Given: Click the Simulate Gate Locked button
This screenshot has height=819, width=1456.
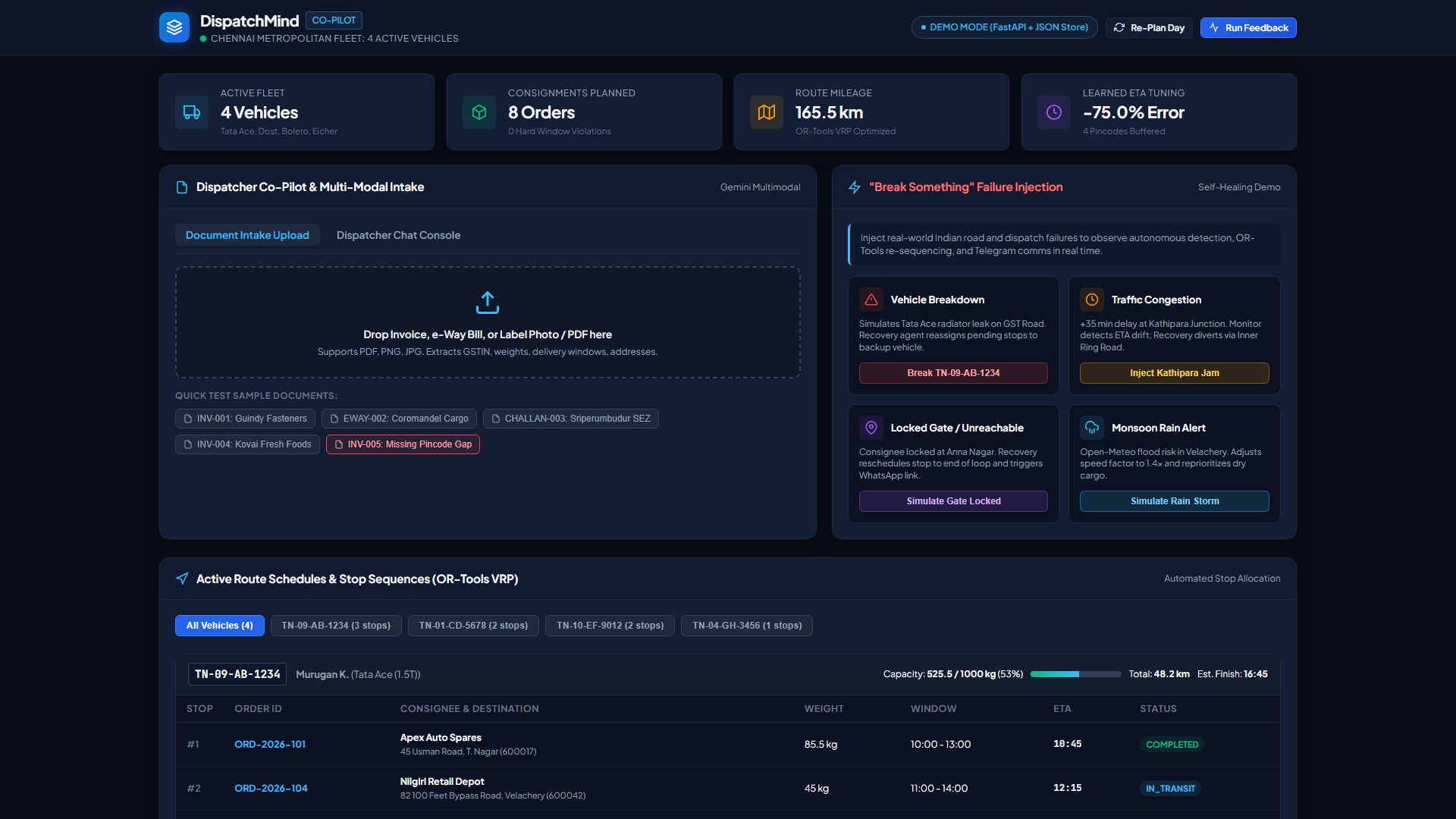Looking at the screenshot, I should (953, 501).
